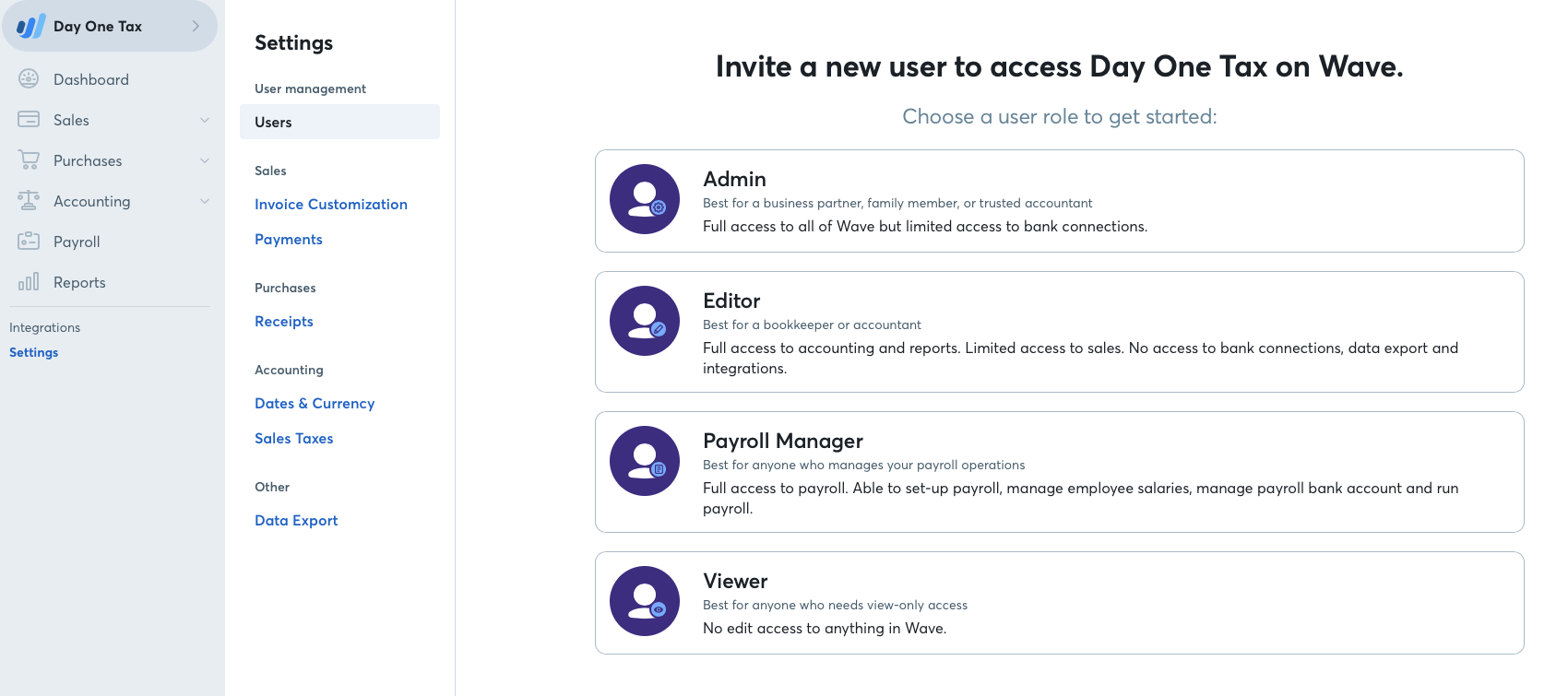Click the Sales credit card icon
The height and width of the screenshot is (696, 1568).
click(29, 120)
